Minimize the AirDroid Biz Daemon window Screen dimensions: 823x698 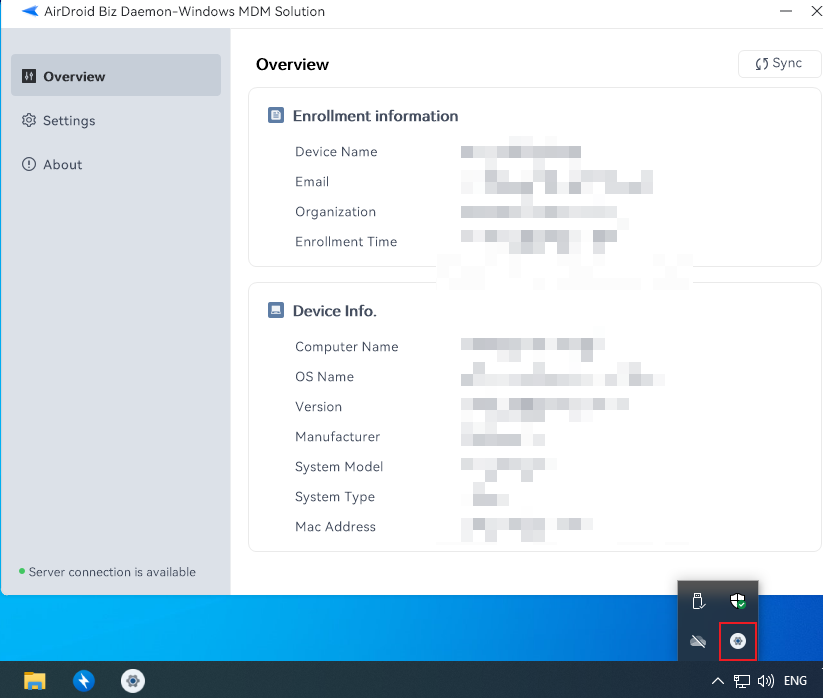point(786,11)
